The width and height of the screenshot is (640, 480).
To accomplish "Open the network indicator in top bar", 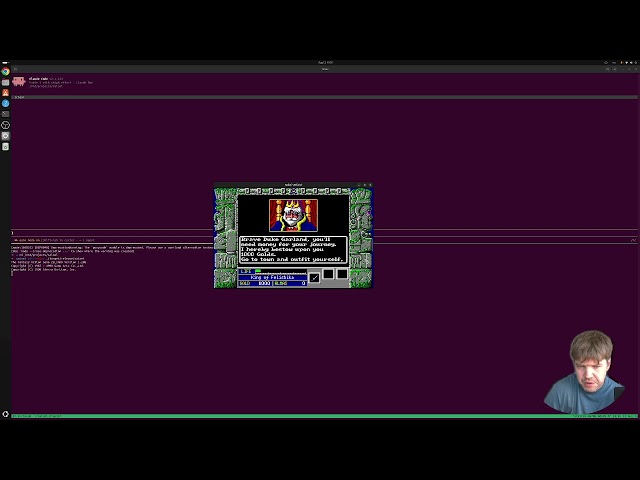I will click(627, 62).
